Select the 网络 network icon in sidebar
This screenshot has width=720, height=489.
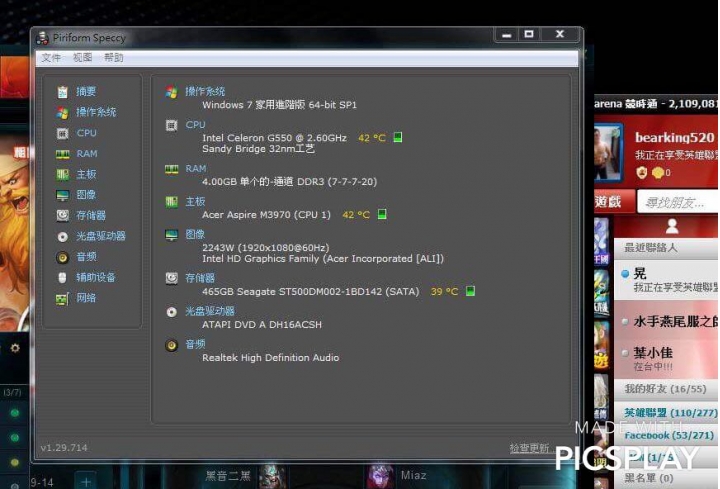63,298
